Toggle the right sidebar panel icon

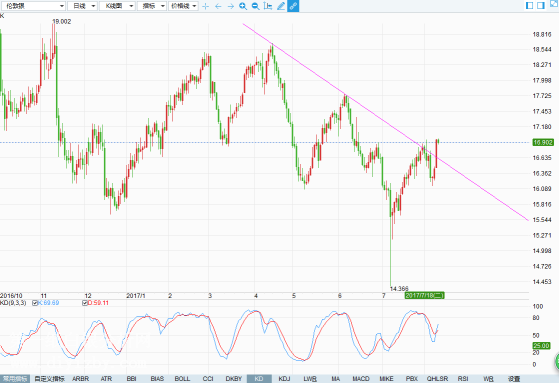[x=541, y=5]
